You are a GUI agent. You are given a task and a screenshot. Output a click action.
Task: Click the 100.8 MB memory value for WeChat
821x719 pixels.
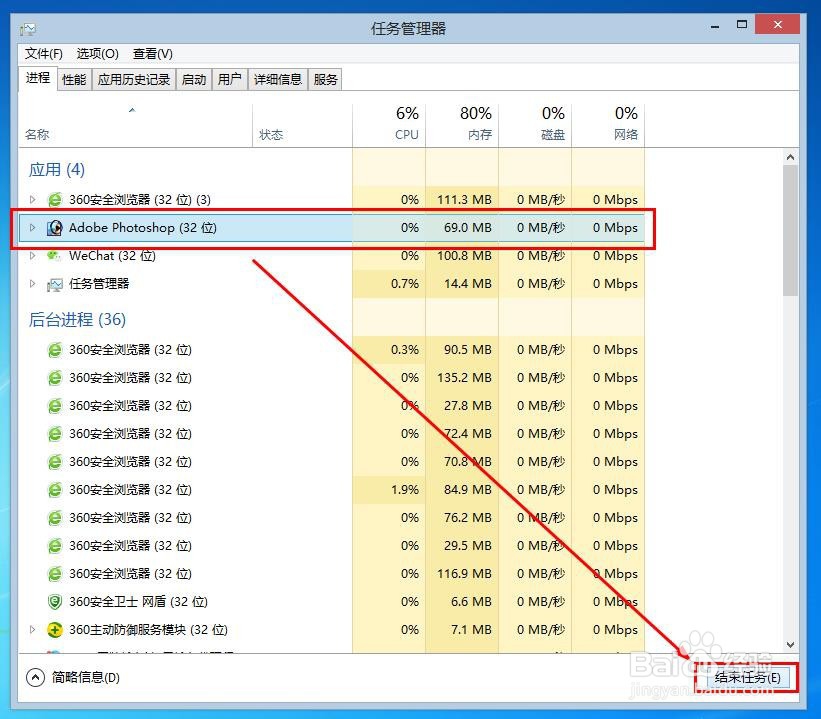click(464, 256)
